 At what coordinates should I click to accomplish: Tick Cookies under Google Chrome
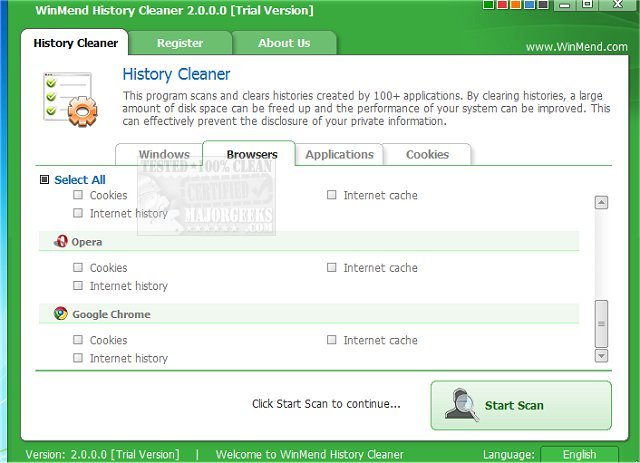tap(78, 340)
